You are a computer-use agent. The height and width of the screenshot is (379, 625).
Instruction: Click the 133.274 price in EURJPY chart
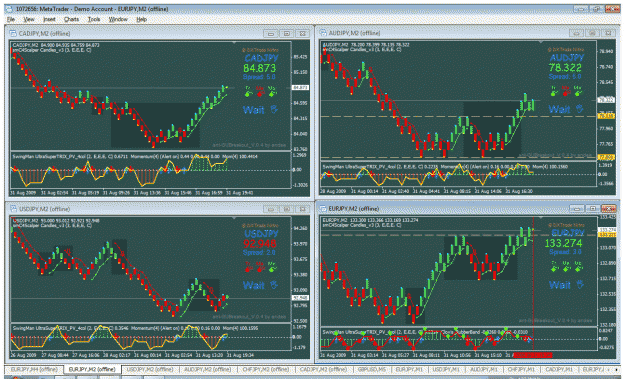click(x=564, y=243)
